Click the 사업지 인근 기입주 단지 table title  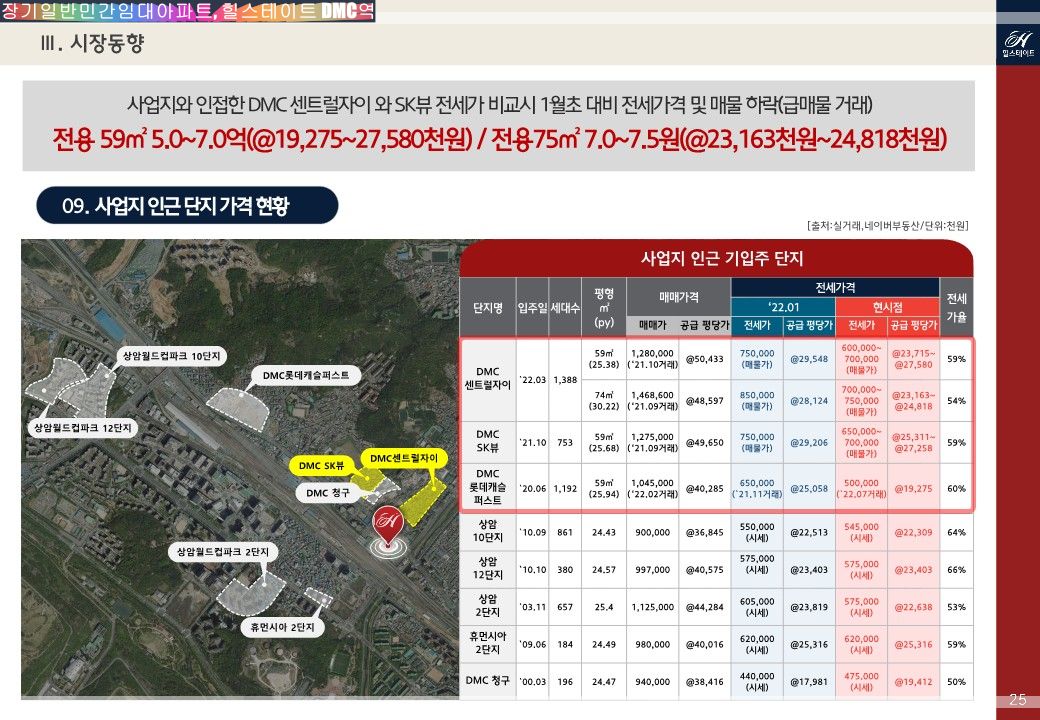click(x=722, y=259)
